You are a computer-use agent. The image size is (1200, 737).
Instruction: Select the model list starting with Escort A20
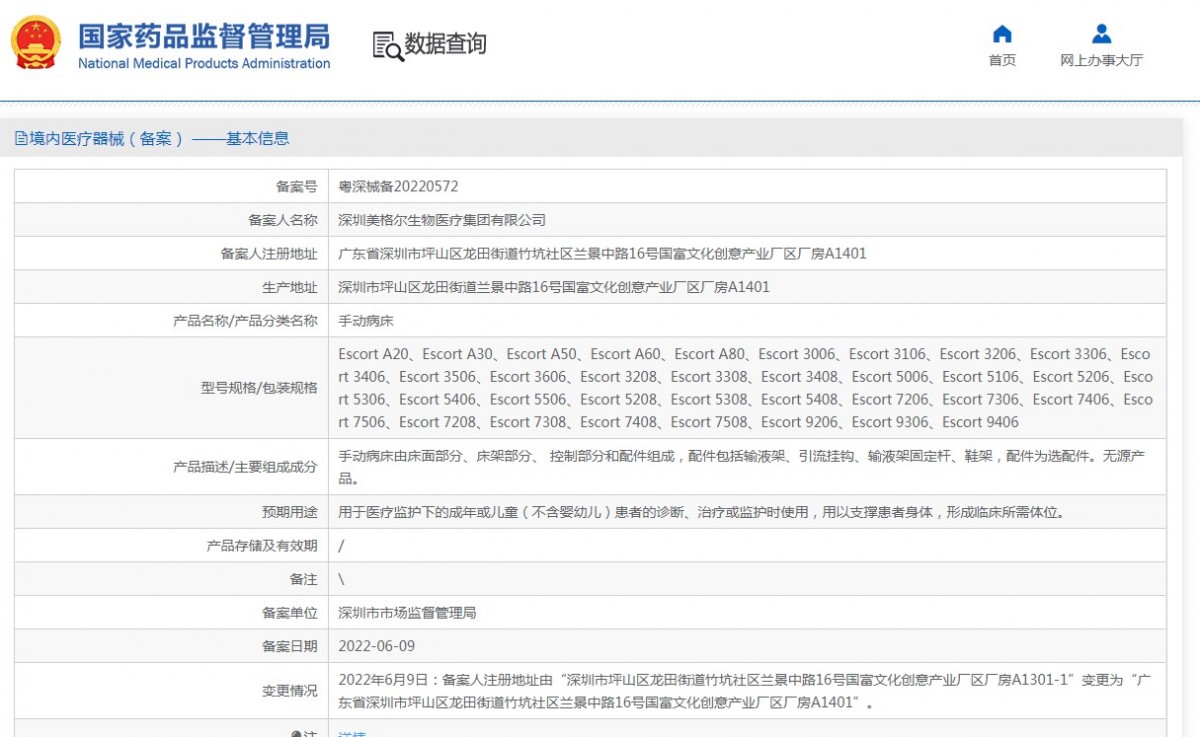coord(746,388)
